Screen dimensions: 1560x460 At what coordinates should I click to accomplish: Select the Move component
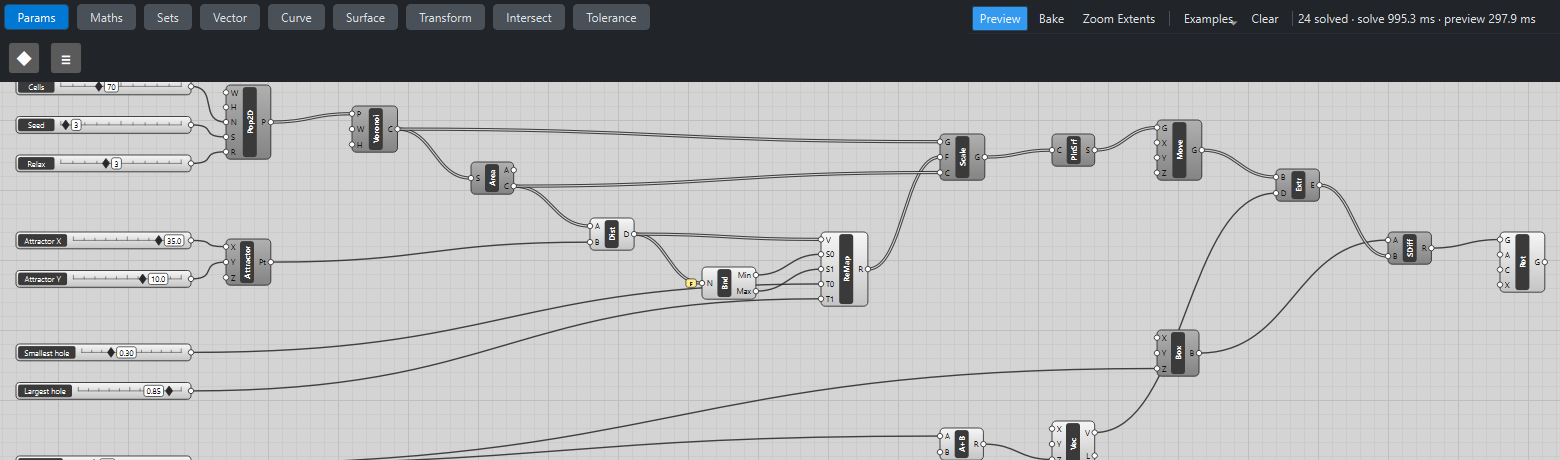(x=1179, y=150)
